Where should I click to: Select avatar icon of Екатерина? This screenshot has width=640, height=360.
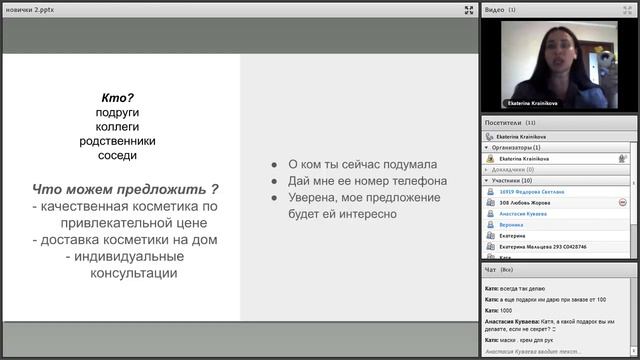pos(490,236)
